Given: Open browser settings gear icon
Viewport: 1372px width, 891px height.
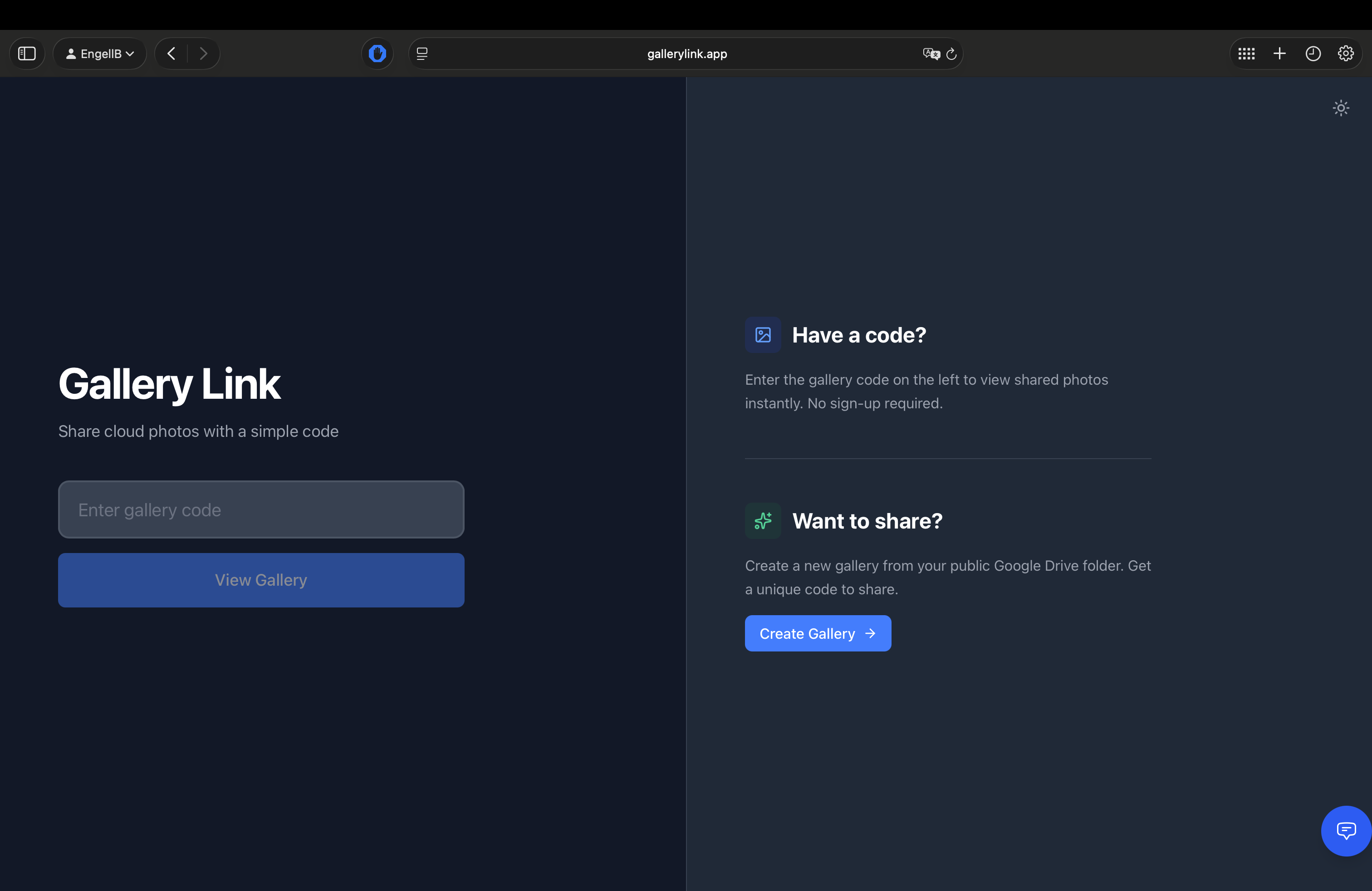Looking at the screenshot, I should [x=1346, y=54].
